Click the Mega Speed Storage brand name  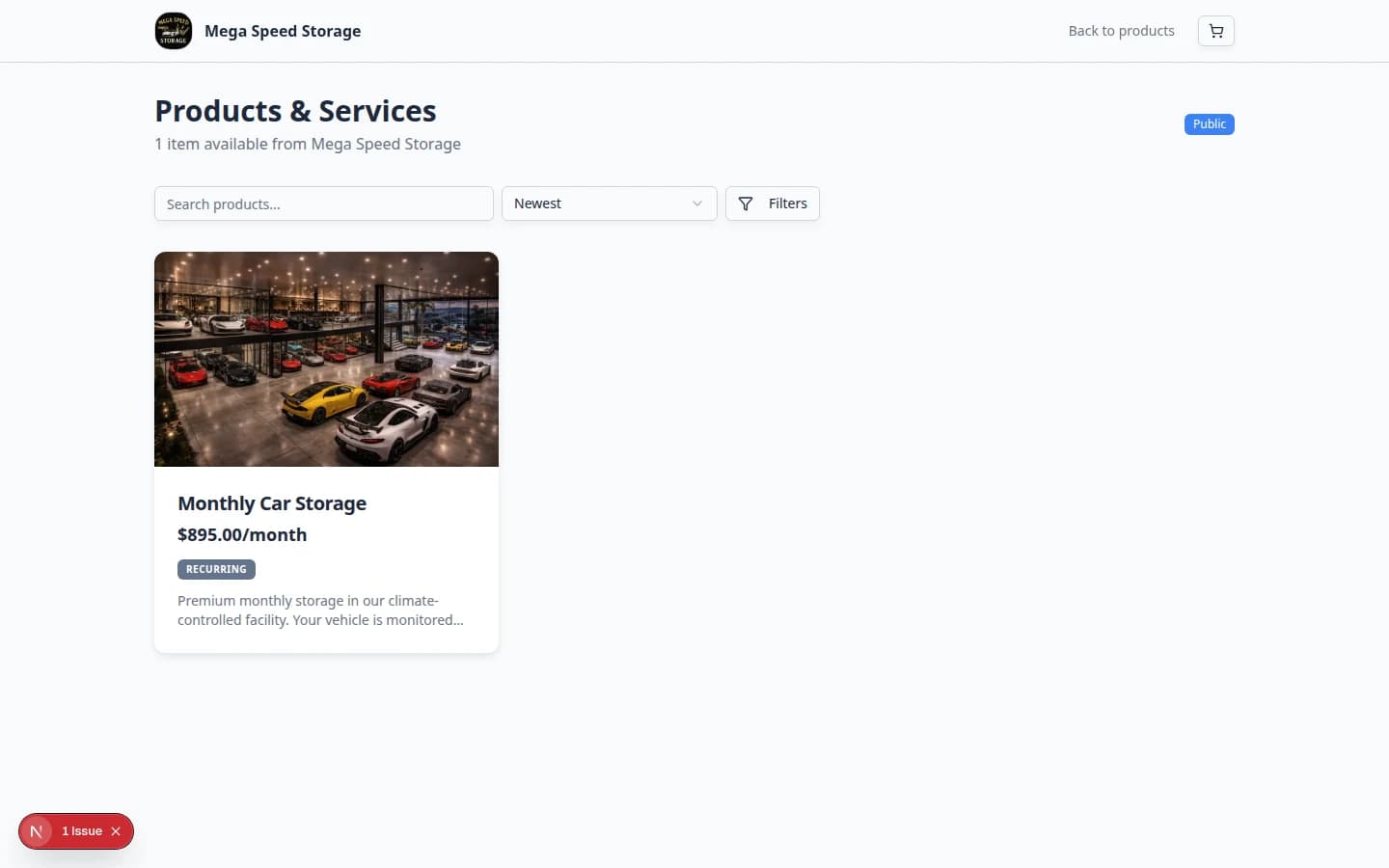283,31
